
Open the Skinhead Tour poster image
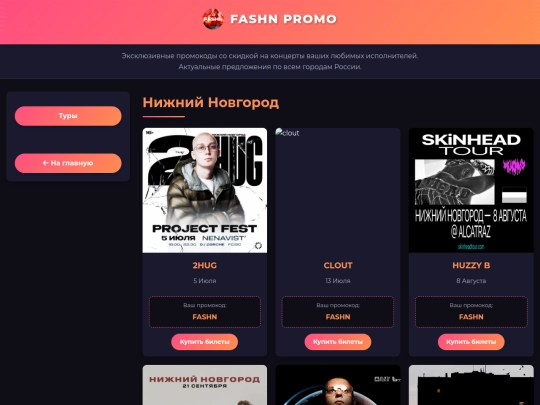471,190
